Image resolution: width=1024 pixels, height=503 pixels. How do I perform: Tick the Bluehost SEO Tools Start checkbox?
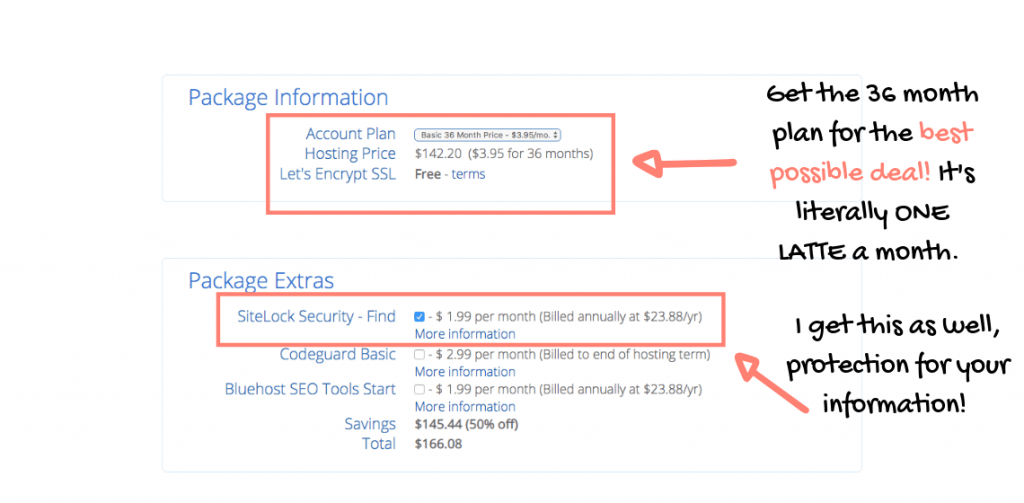point(419,390)
